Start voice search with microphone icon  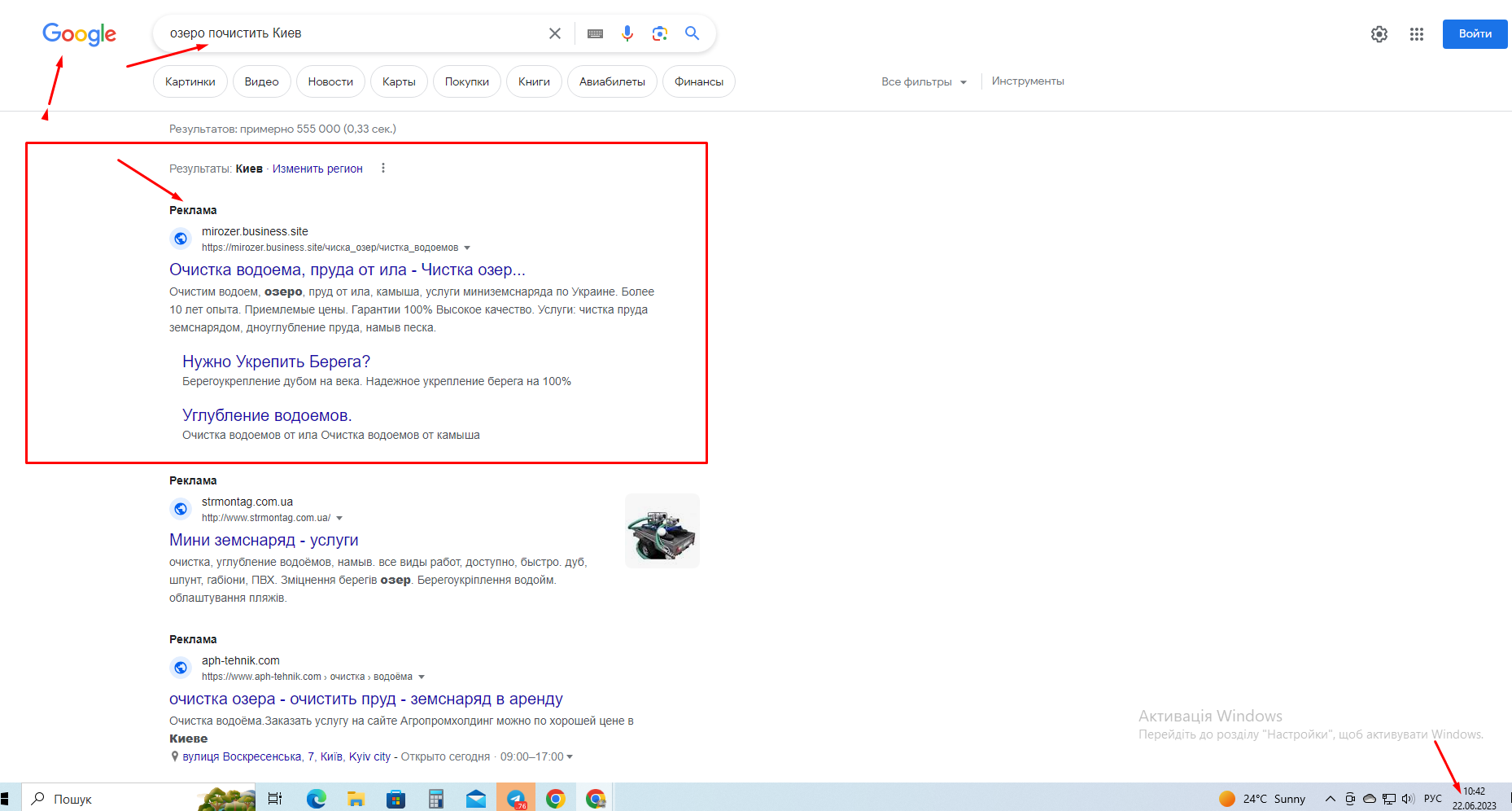click(x=627, y=33)
